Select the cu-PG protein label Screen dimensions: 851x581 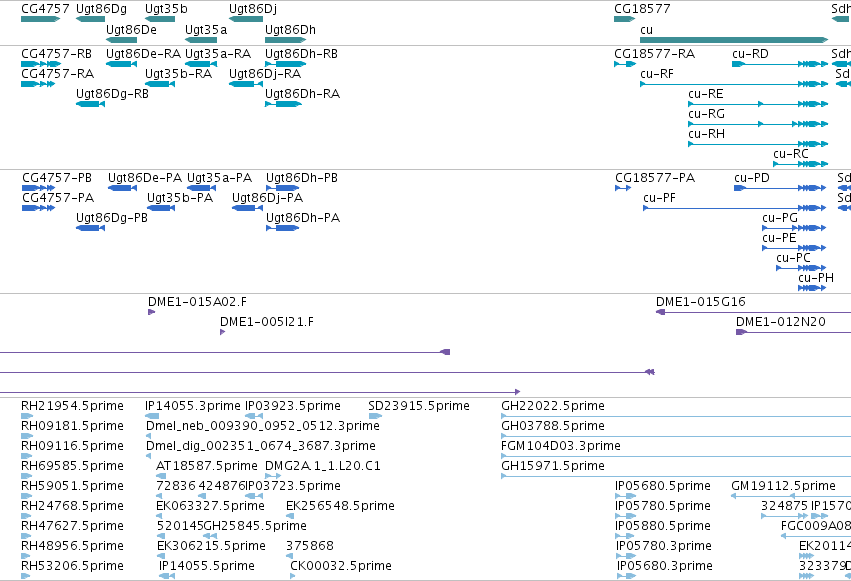780,218
